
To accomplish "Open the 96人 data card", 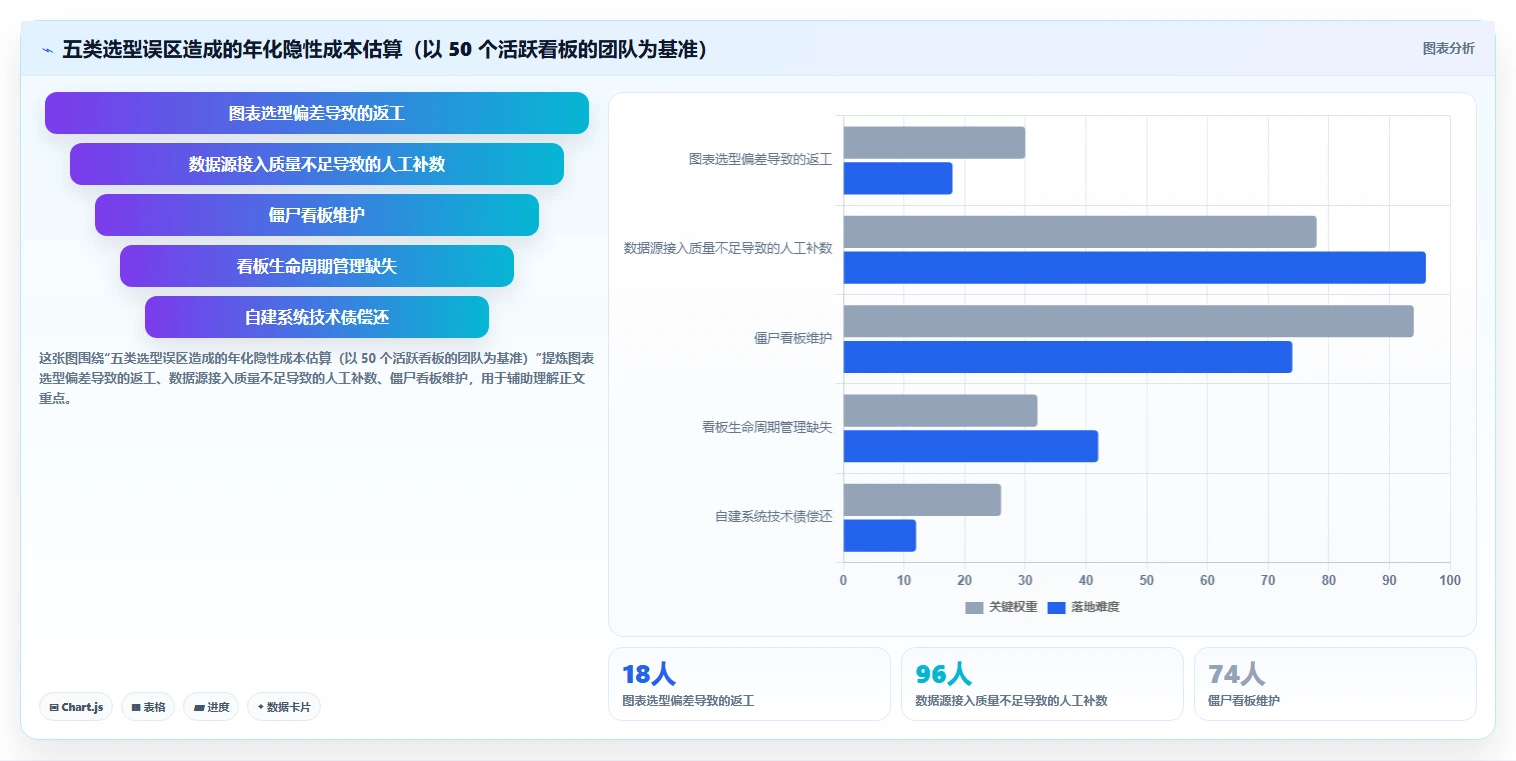I will click(1042, 684).
